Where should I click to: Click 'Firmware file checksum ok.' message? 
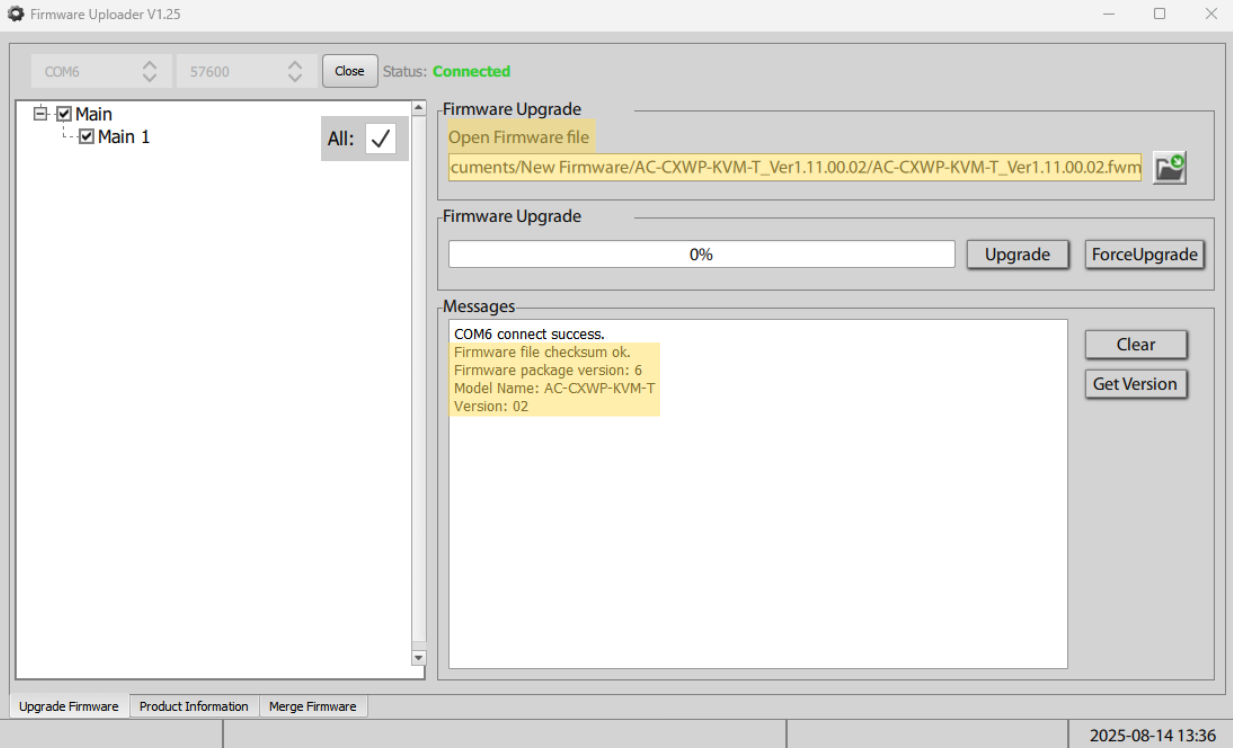tap(542, 352)
